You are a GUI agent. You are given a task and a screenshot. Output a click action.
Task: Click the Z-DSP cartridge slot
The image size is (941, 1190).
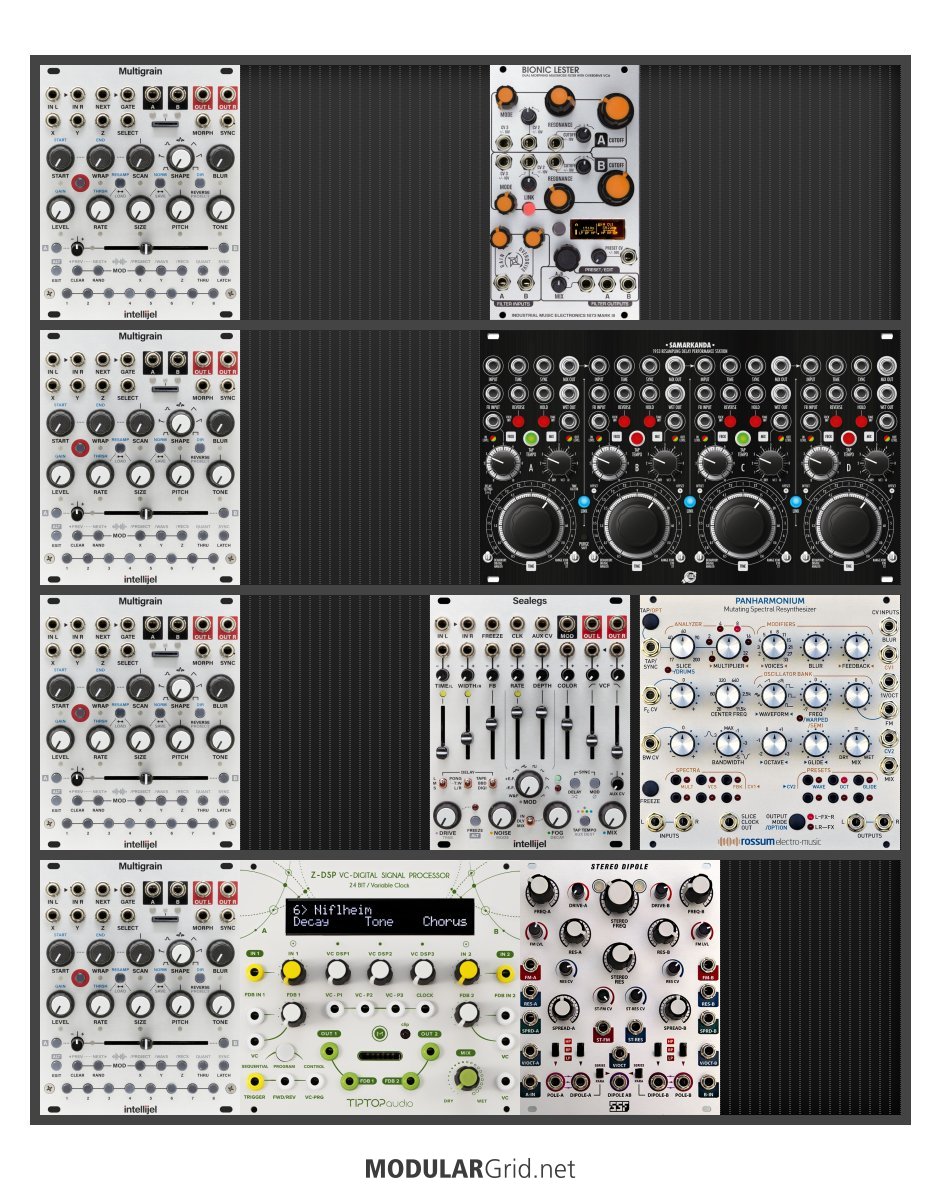pyautogui.click(x=379, y=1056)
